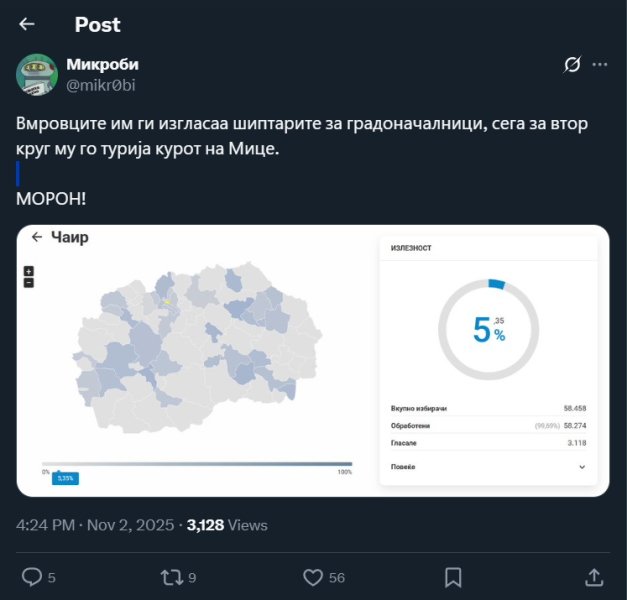Screen dimensions: 627x600
Task: Open the Микроби profile avatar
Action: point(37,75)
